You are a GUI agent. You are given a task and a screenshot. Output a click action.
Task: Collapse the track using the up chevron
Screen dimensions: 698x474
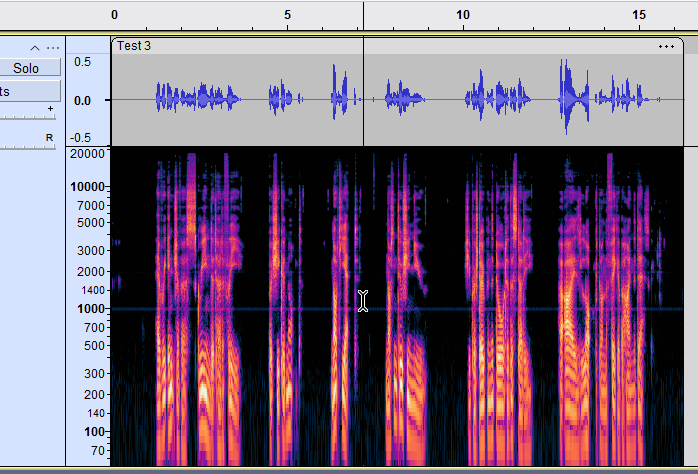[x=35, y=48]
